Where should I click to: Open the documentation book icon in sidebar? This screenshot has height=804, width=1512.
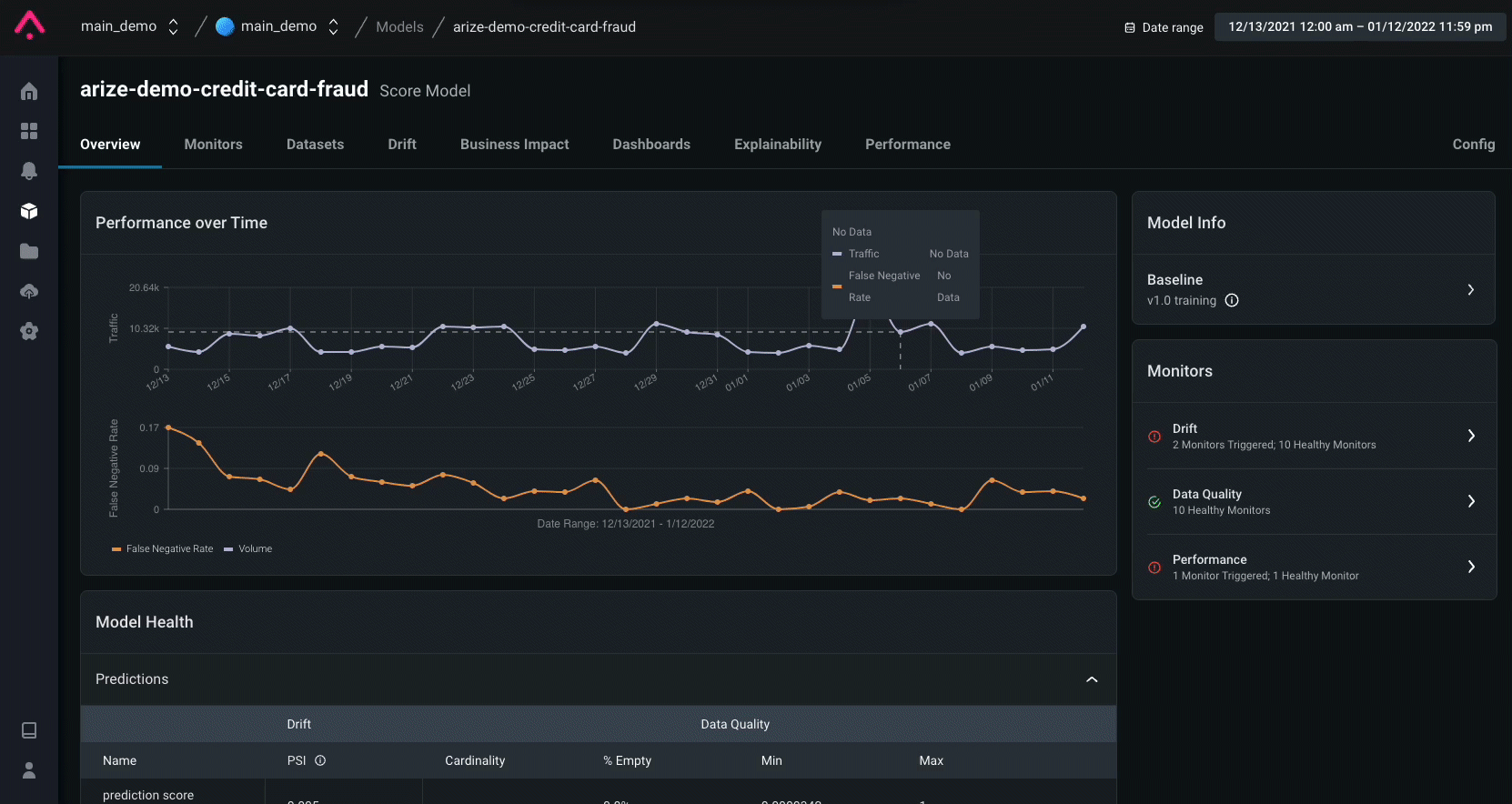pyautogui.click(x=29, y=730)
